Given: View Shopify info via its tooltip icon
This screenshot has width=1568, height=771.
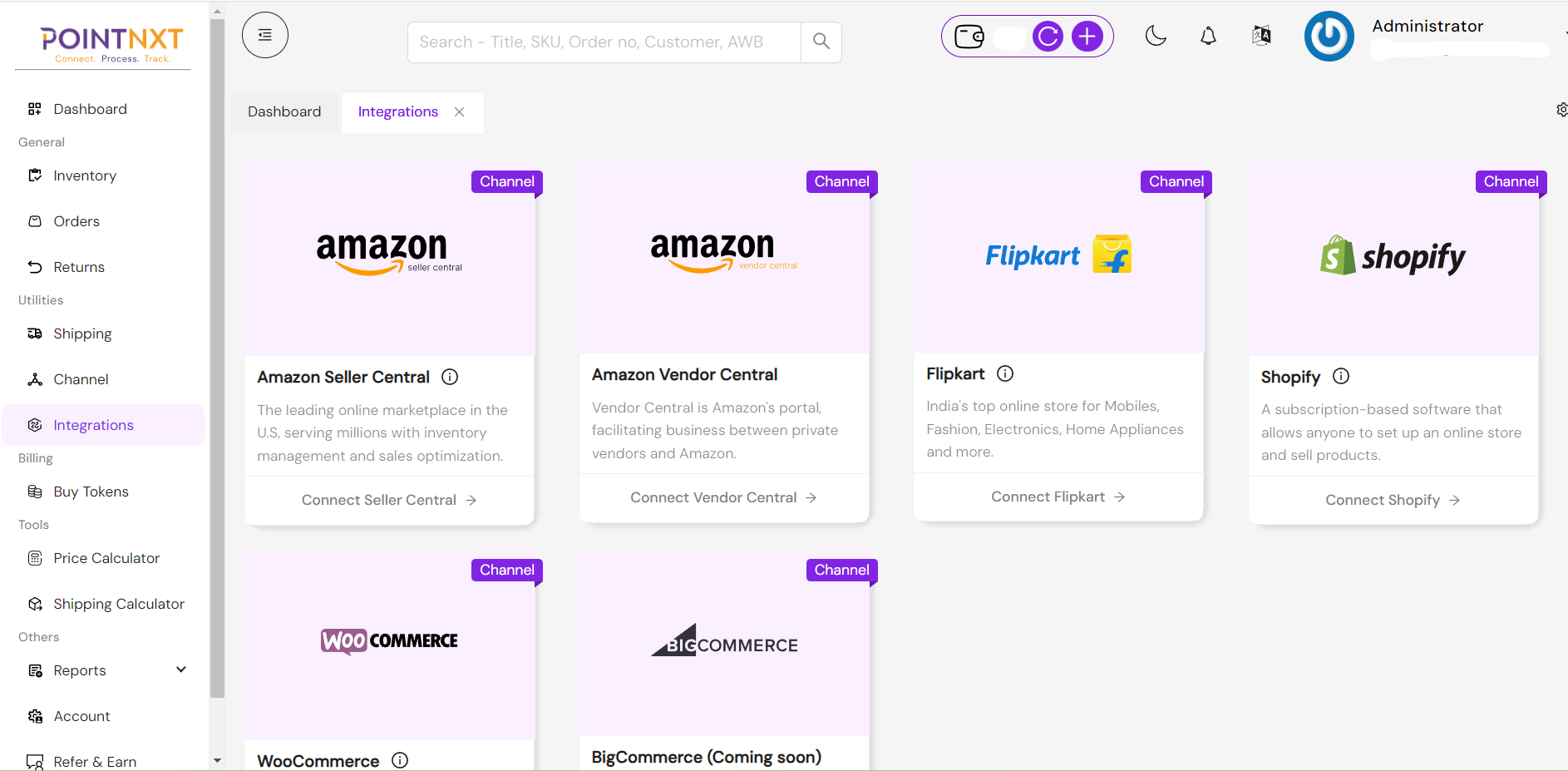Looking at the screenshot, I should (x=1340, y=376).
